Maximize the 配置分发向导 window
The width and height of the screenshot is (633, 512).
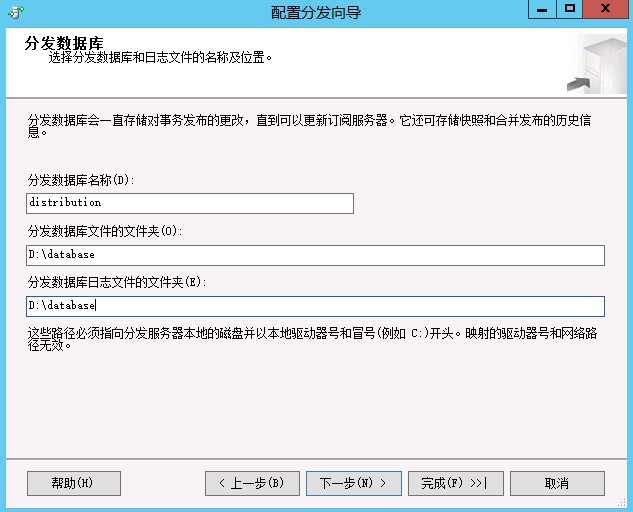569,10
